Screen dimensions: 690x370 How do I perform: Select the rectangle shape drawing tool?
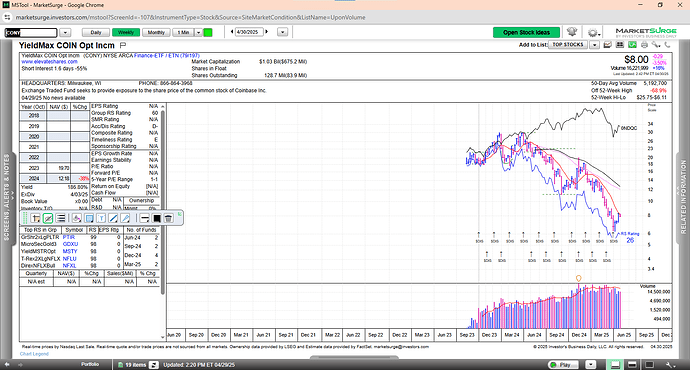point(89,218)
